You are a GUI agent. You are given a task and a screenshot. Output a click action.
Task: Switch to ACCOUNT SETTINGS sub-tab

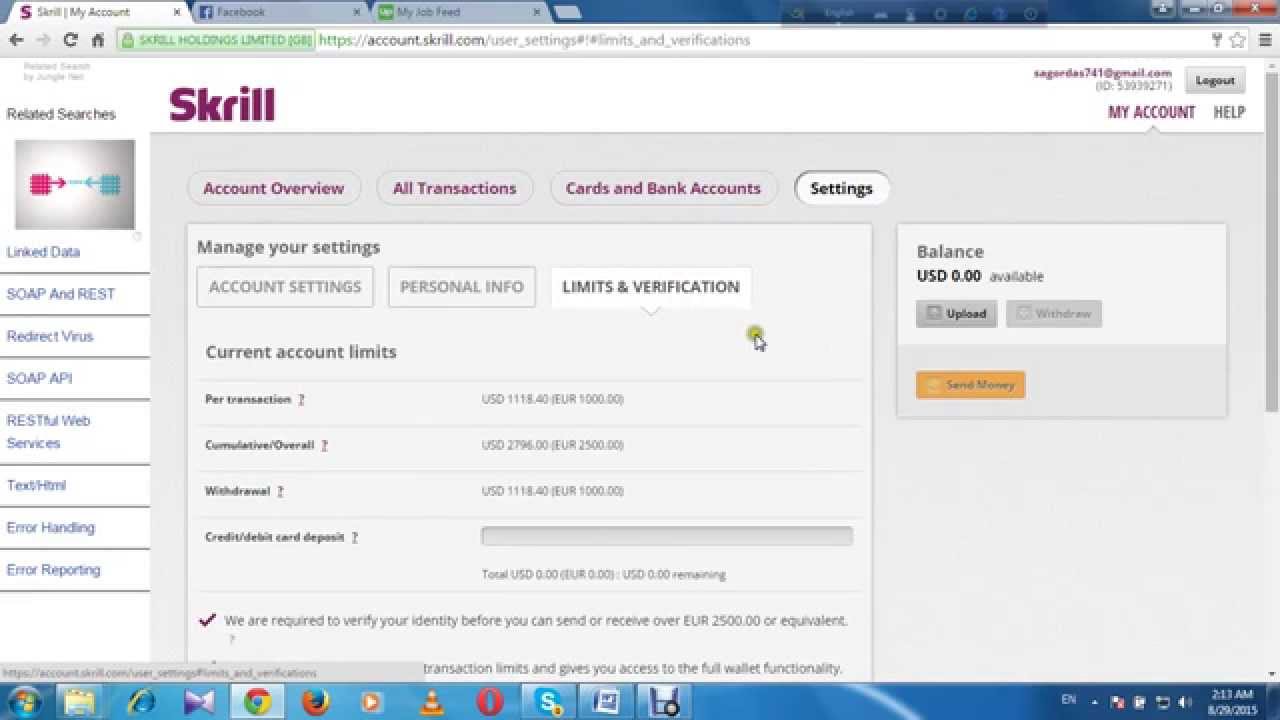click(285, 287)
